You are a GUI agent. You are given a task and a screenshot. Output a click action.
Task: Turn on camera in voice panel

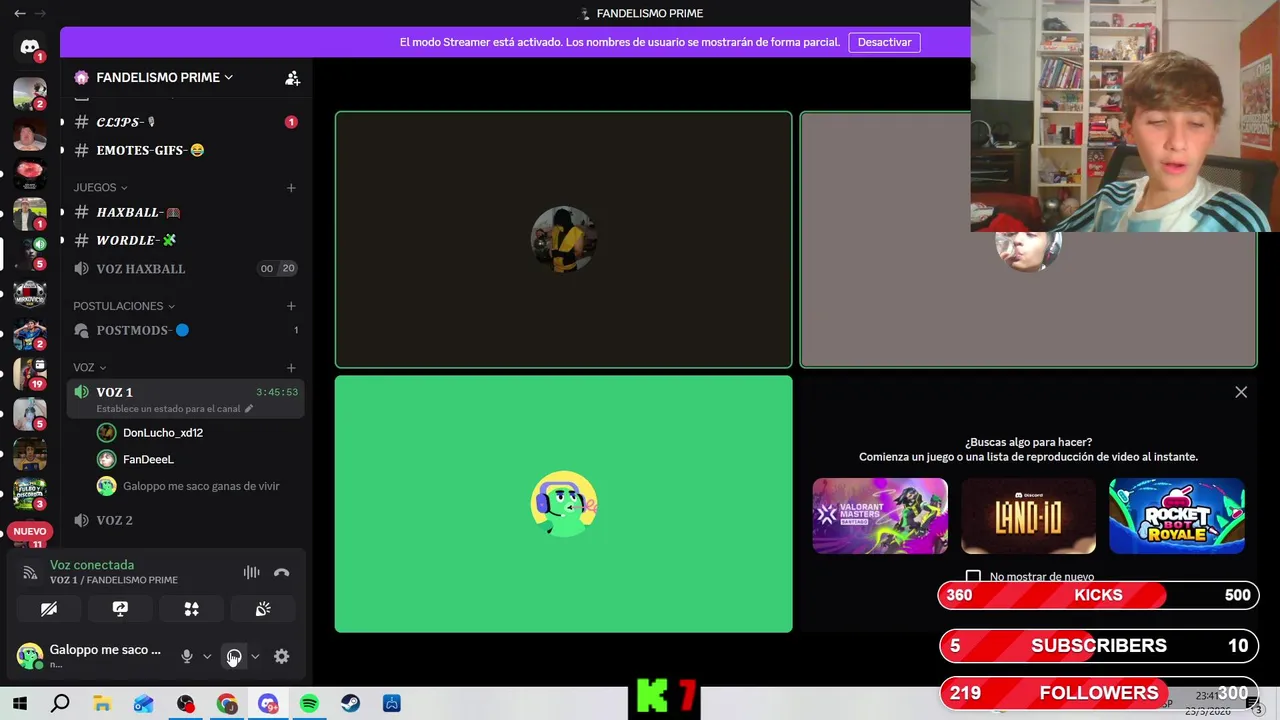tap(49, 608)
